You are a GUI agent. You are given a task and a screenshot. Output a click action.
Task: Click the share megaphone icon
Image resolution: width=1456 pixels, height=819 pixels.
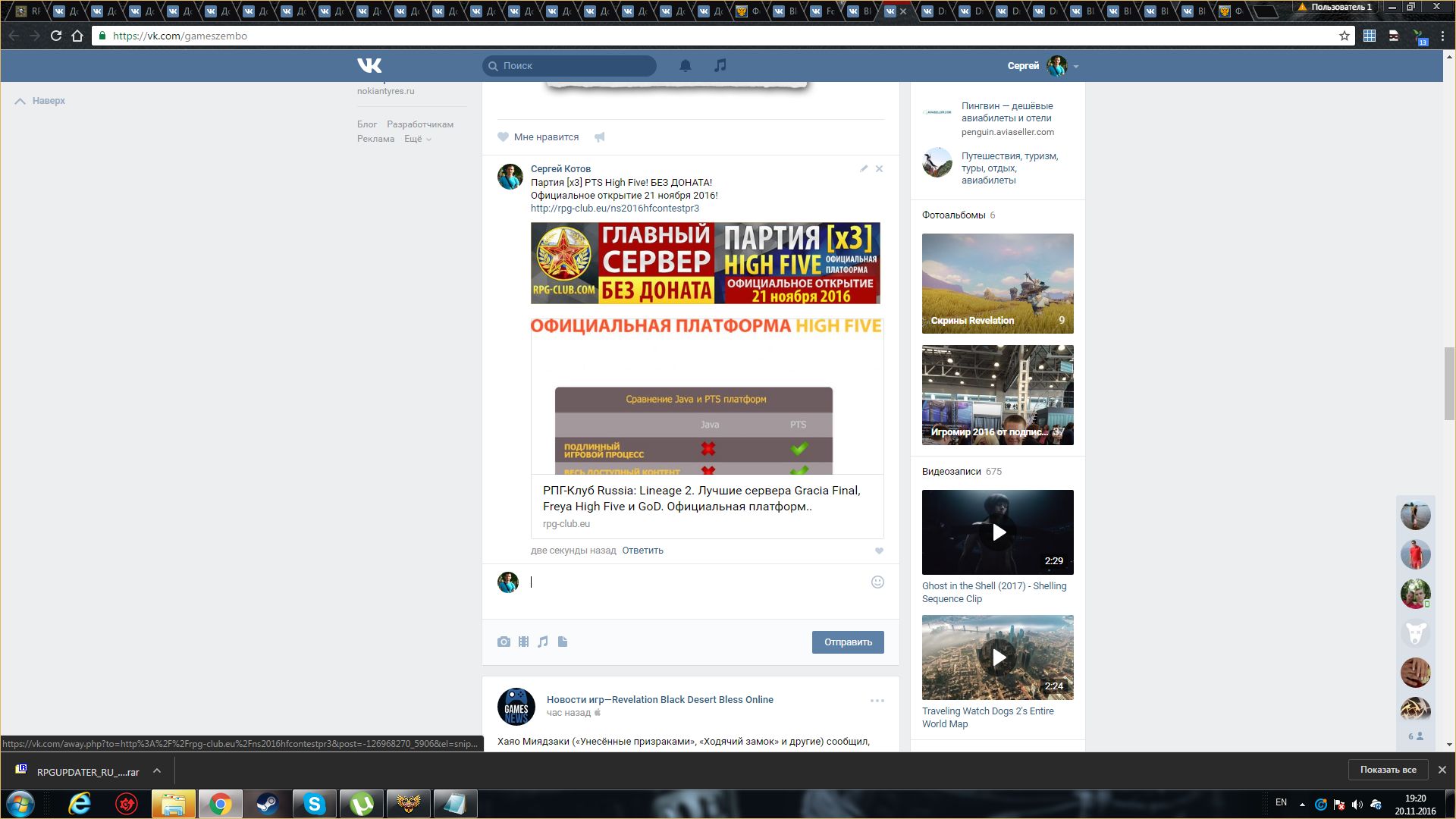(x=599, y=137)
